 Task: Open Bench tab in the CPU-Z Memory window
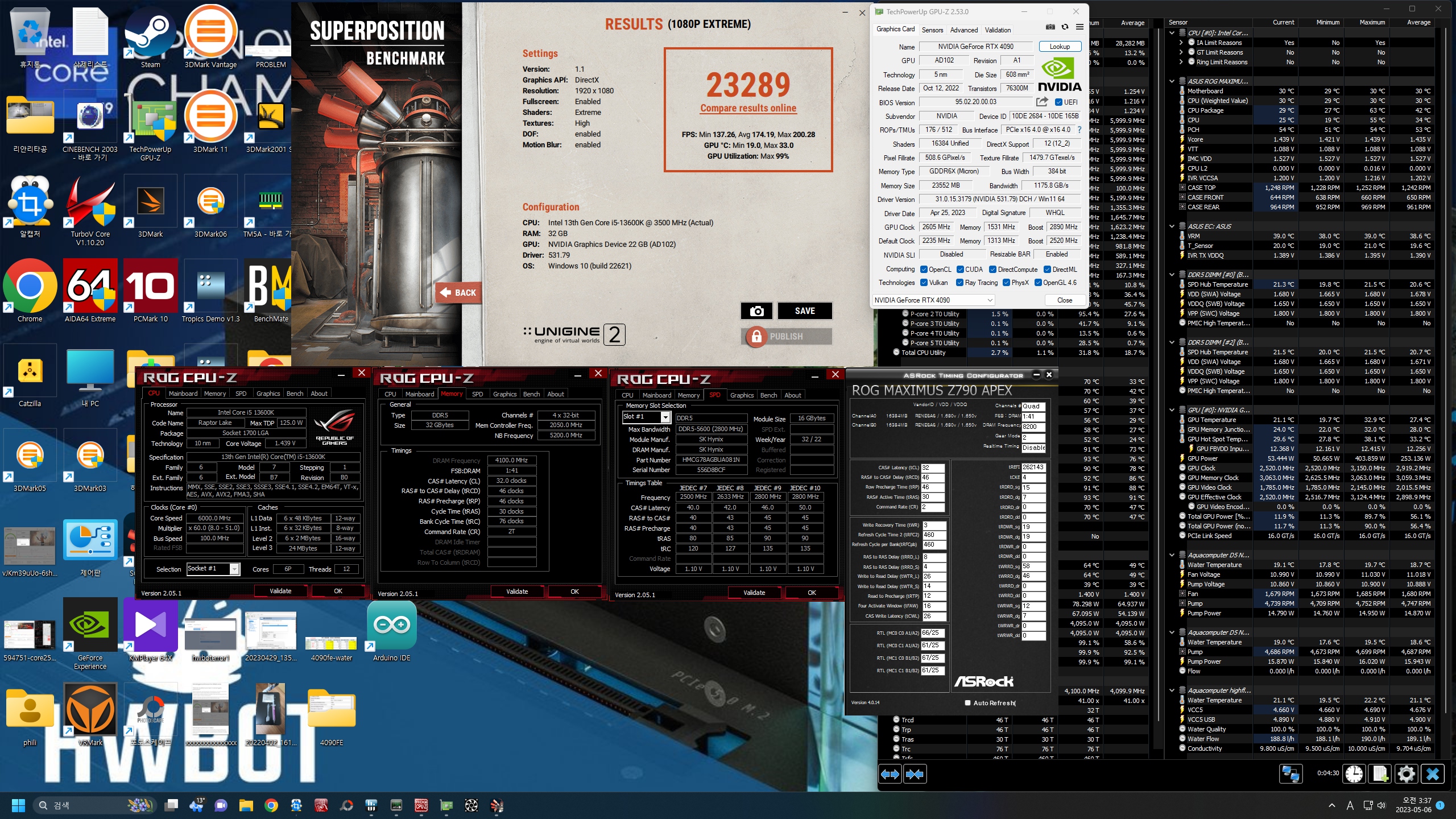pyautogui.click(x=532, y=394)
